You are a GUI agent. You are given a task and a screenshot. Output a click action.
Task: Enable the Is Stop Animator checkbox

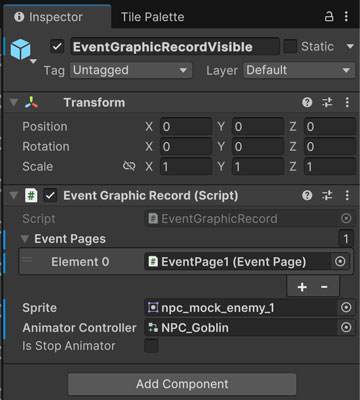click(151, 346)
